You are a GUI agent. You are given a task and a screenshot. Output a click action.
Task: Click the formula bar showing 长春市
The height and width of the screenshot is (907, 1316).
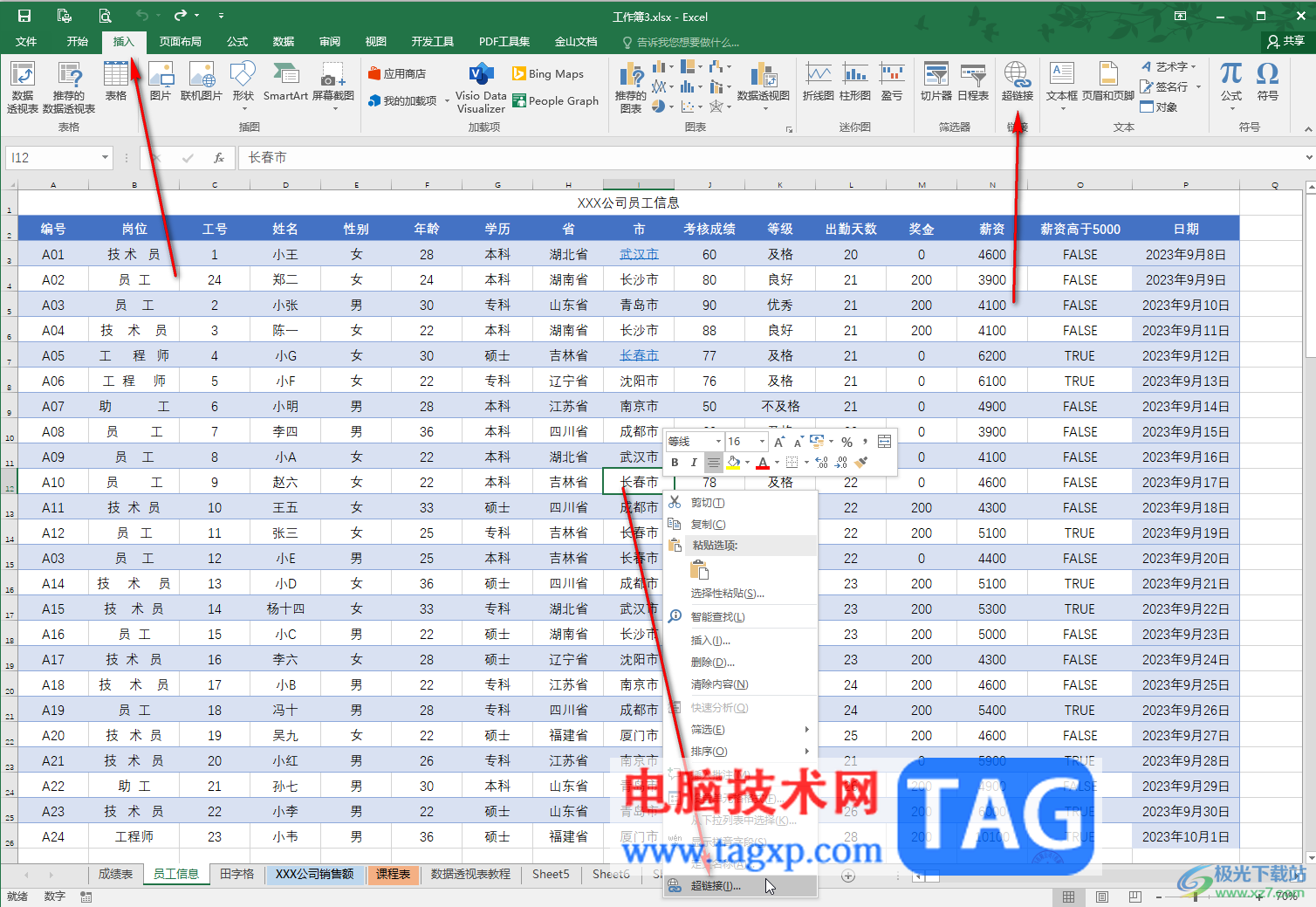tap(772, 157)
